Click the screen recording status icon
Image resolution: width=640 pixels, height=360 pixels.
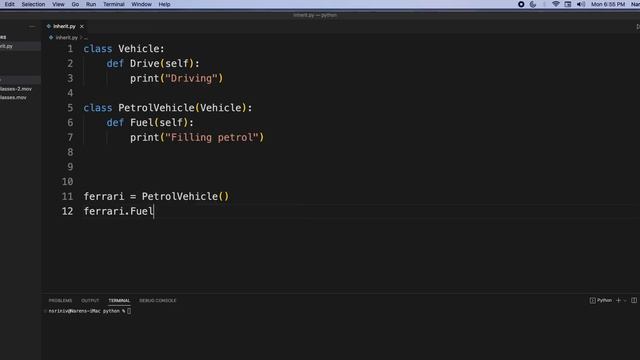pyautogui.click(x=521, y=4)
